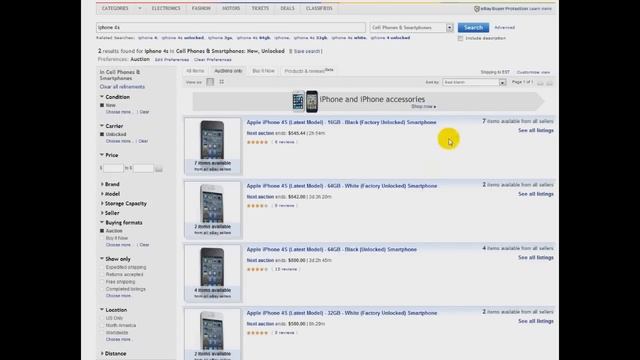Image resolution: width=640 pixels, height=360 pixels.
Task: Open the Fashion menu item
Action: (x=201, y=9)
